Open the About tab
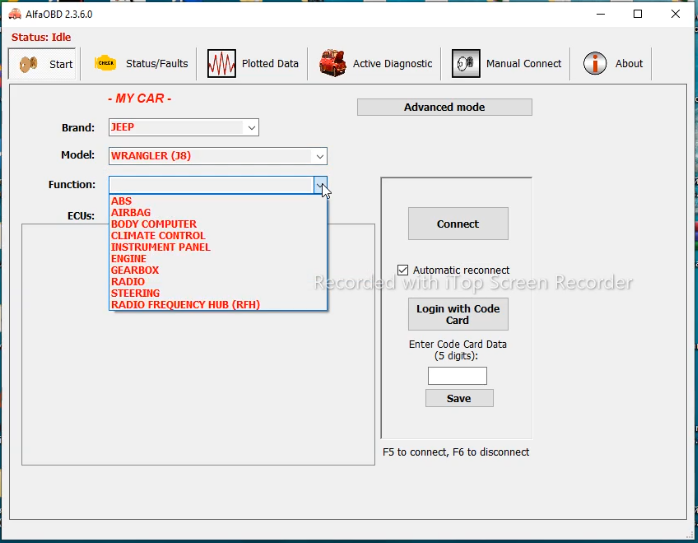Viewport: 698px width, 543px height. [613, 64]
